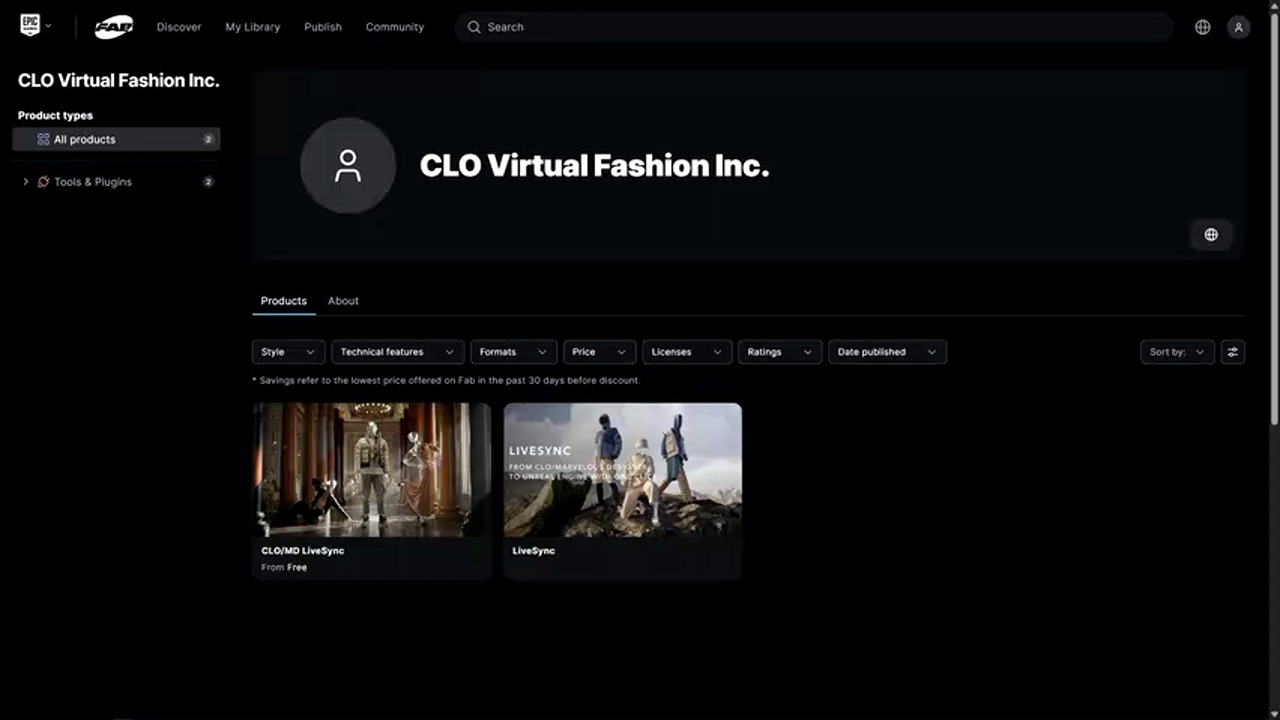Click the language globe icon in header
1280x720 pixels.
pyautogui.click(x=1203, y=27)
